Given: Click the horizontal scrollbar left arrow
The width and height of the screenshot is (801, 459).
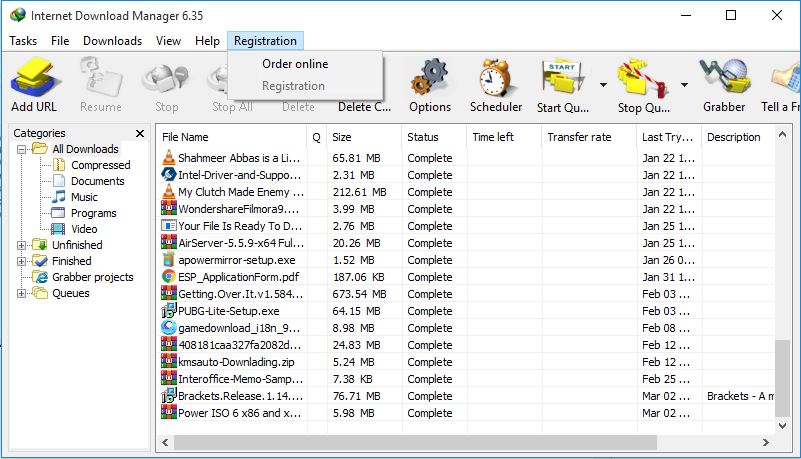Looking at the screenshot, I should (x=165, y=442).
